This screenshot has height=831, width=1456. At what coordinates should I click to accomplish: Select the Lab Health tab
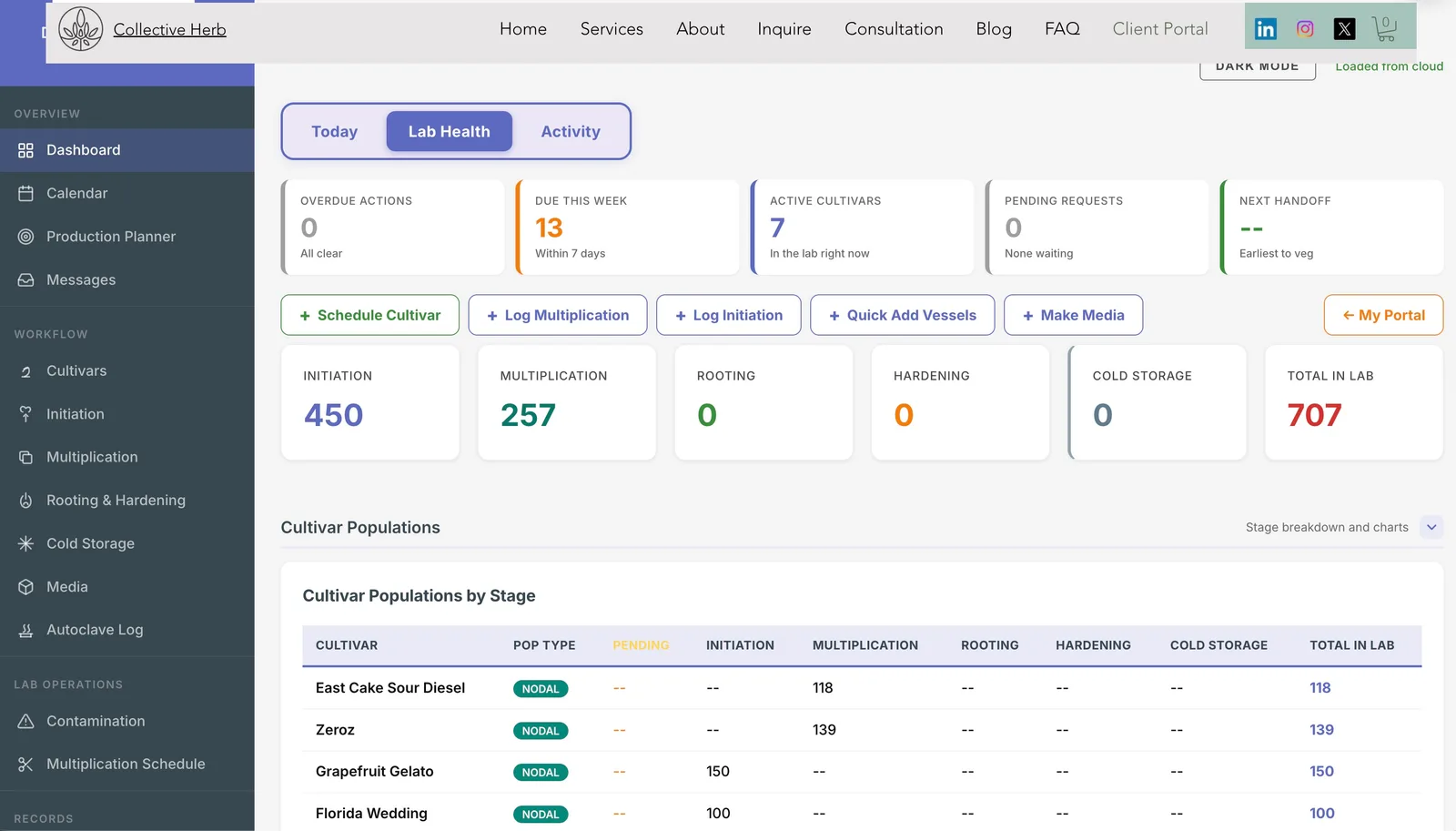coord(449,131)
